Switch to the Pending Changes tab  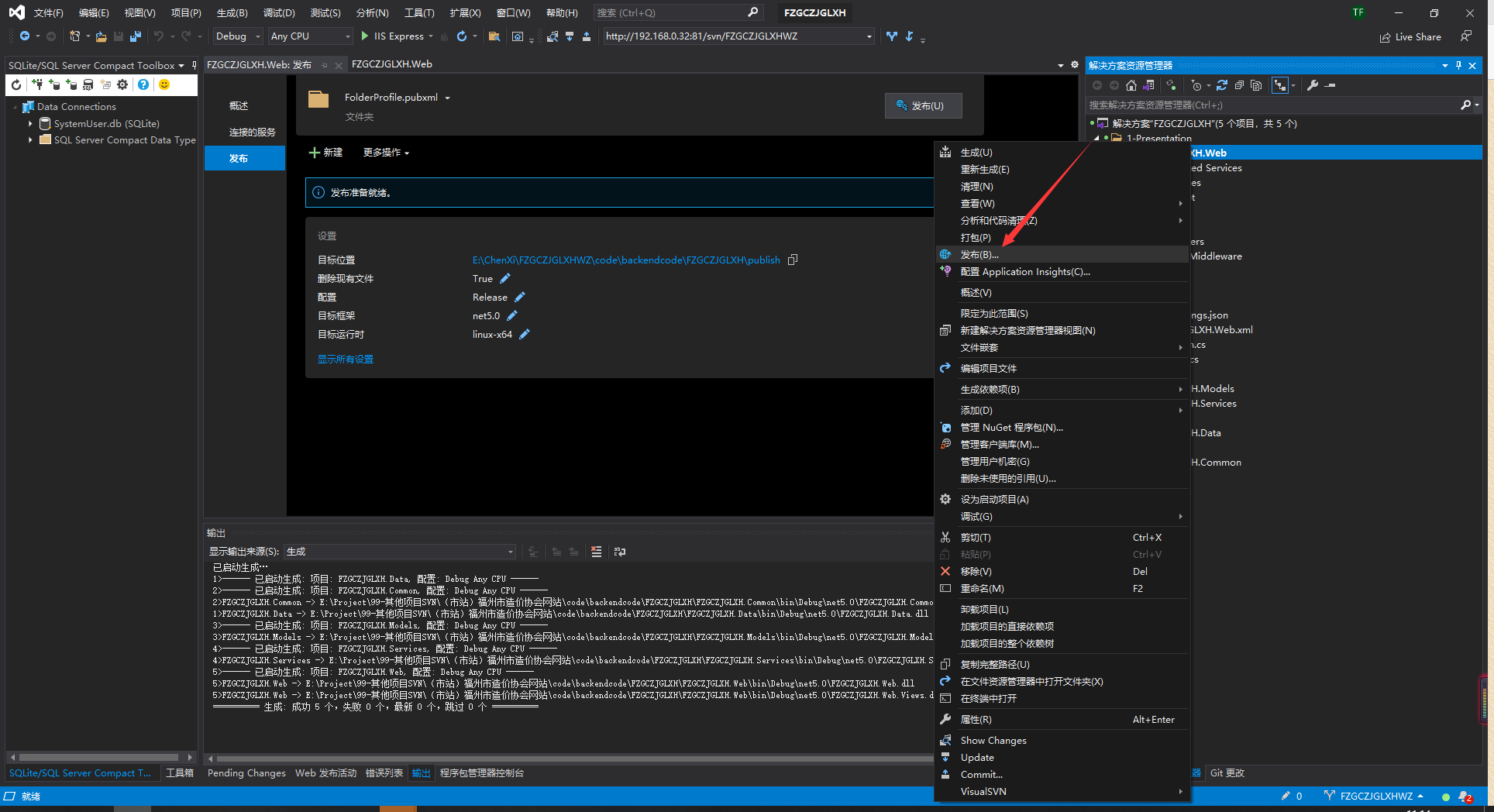[x=246, y=773]
